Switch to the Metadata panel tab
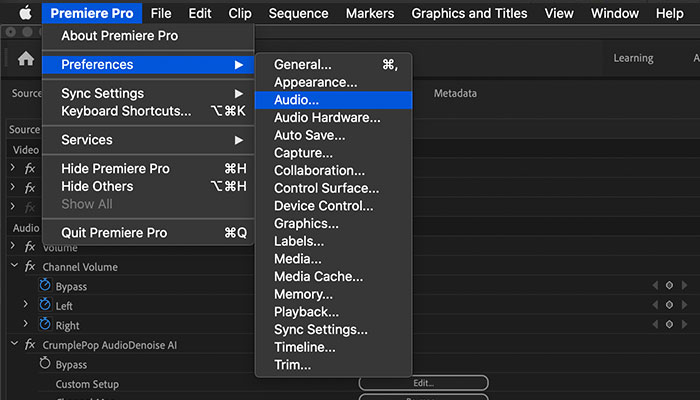 click(455, 93)
